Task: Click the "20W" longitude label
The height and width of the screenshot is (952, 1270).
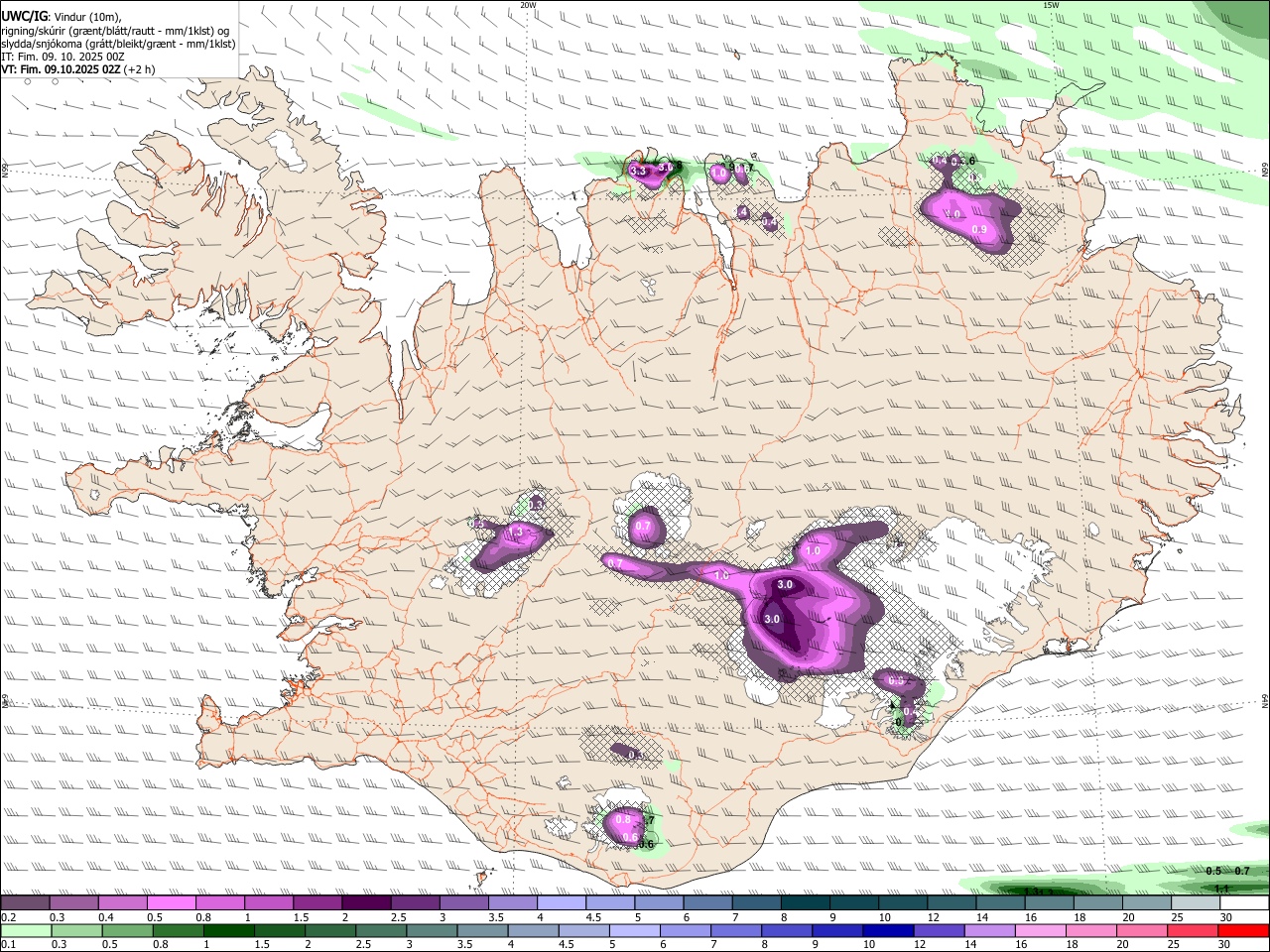Action: [528, 4]
